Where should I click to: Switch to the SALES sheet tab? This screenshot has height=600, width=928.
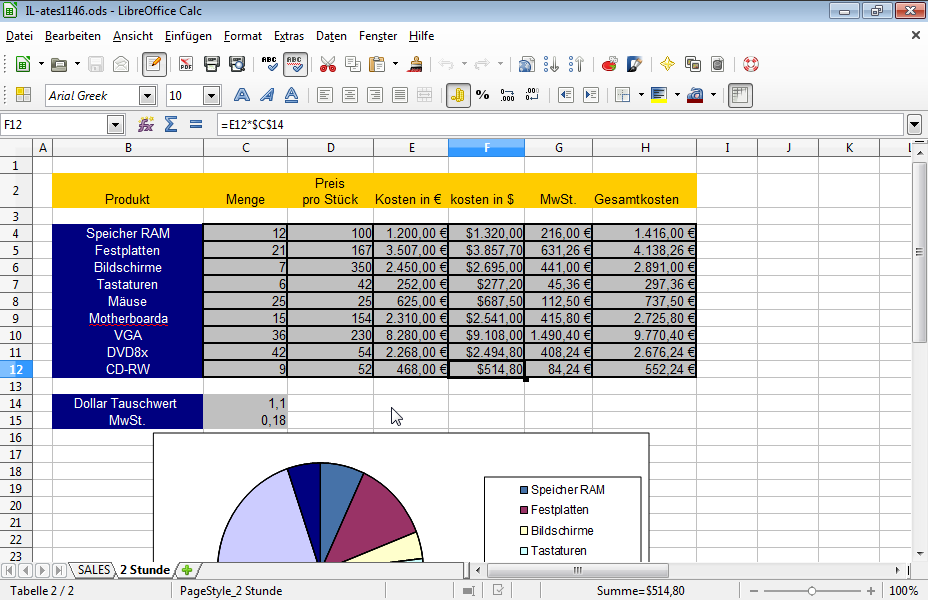click(x=94, y=570)
